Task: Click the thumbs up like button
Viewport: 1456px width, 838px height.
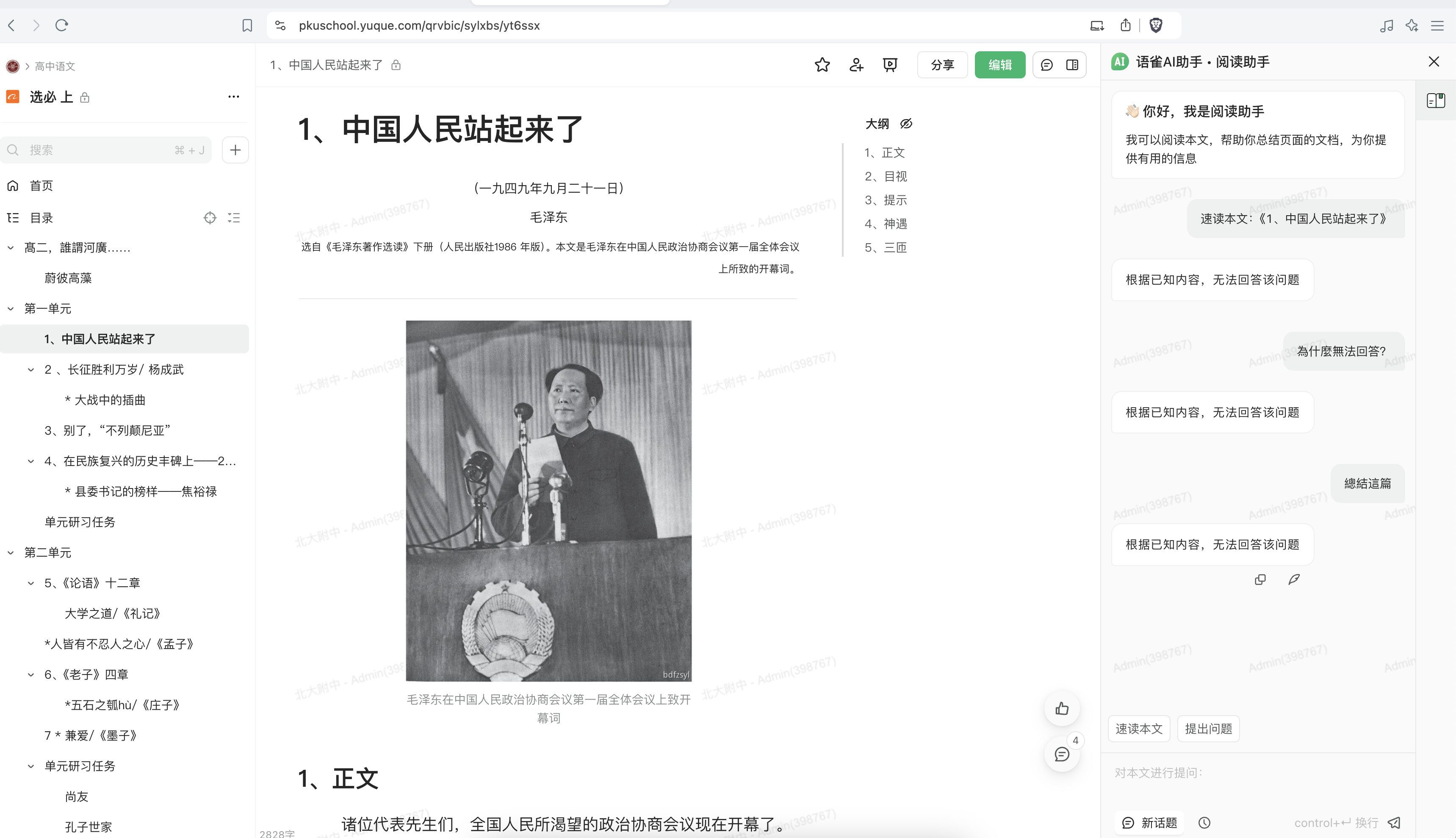Action: (x=1062, y=708)
